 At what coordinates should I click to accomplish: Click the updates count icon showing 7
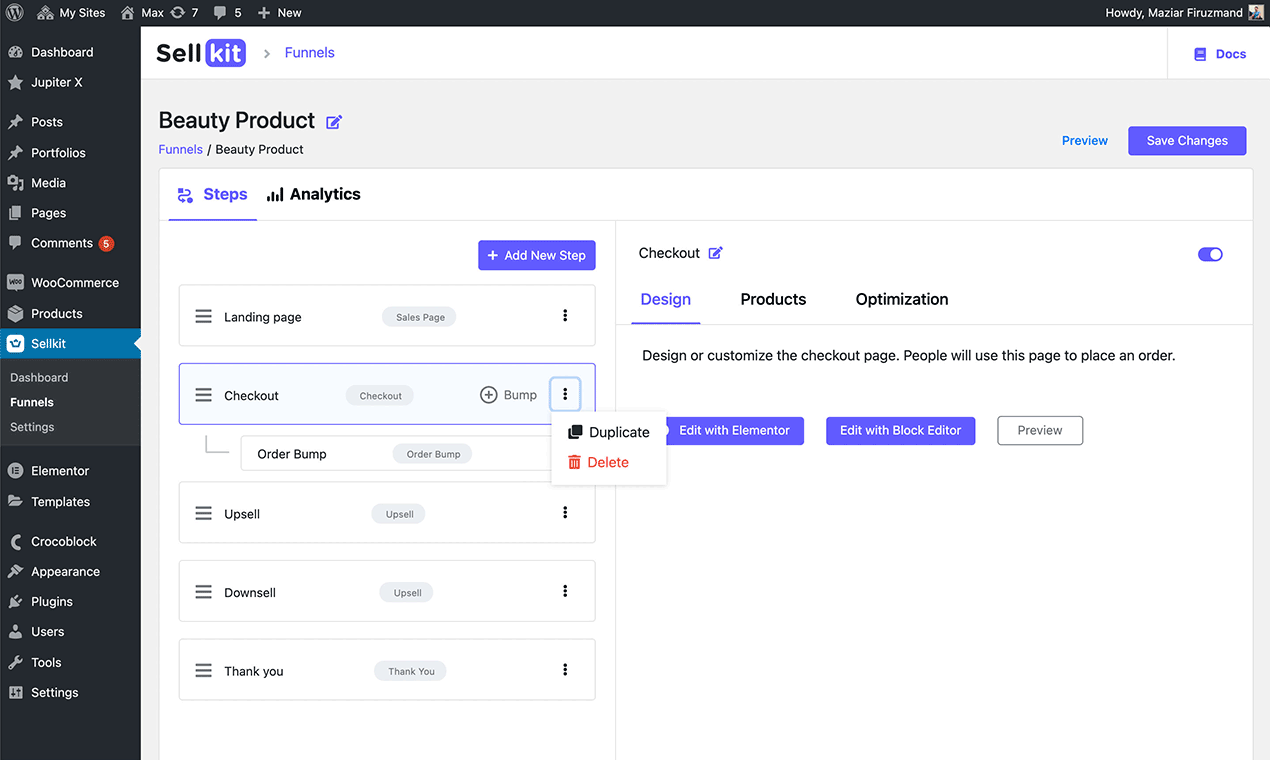coord(184,13)
